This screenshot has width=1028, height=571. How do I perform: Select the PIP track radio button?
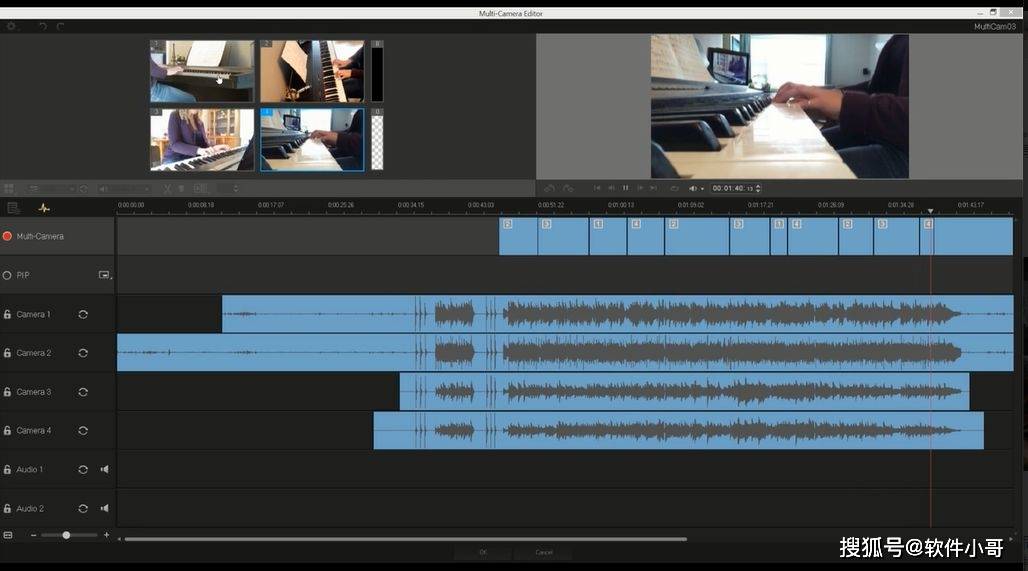(x=7, y=275)
